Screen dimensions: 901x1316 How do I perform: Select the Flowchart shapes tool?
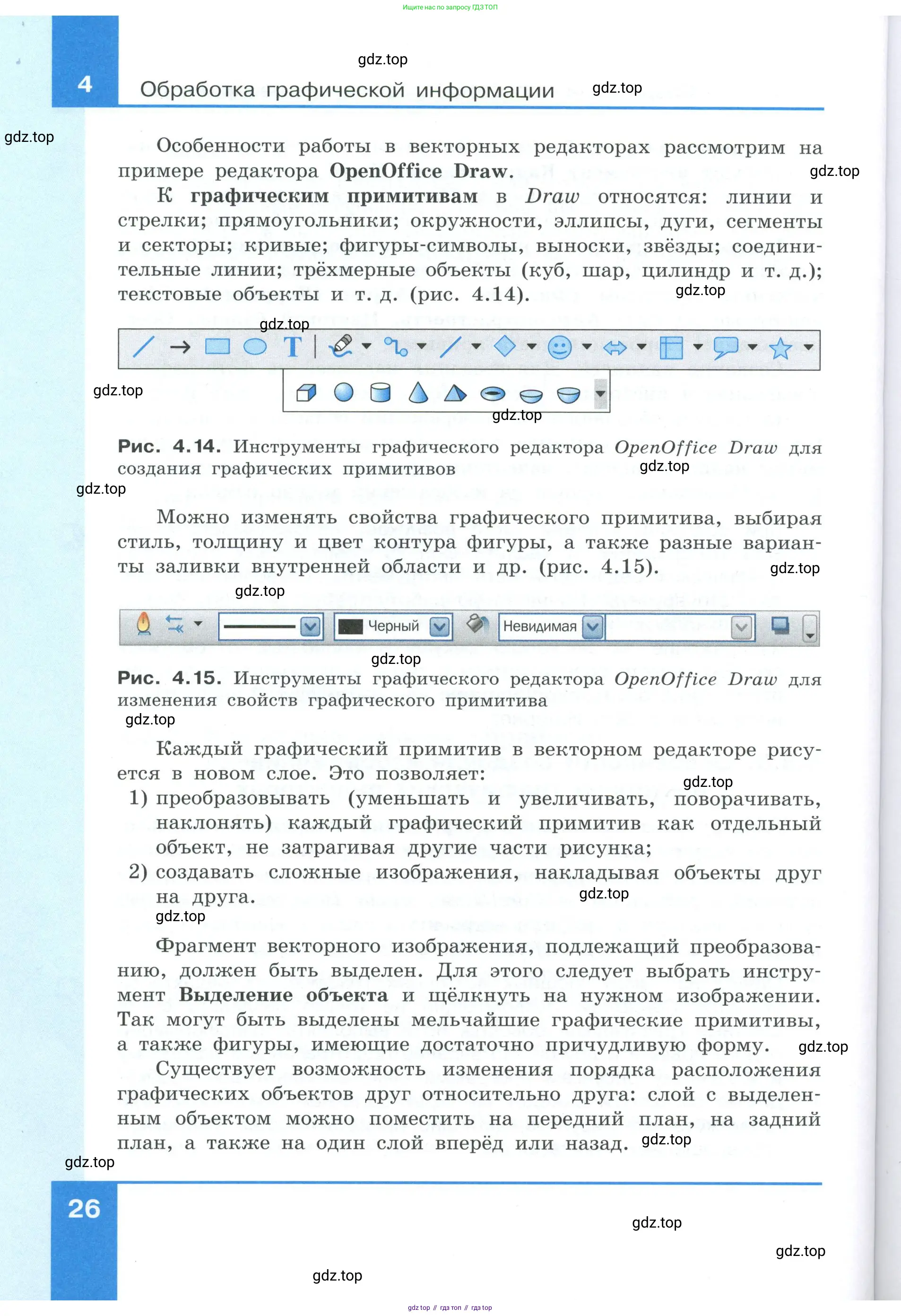pos(671,348)
